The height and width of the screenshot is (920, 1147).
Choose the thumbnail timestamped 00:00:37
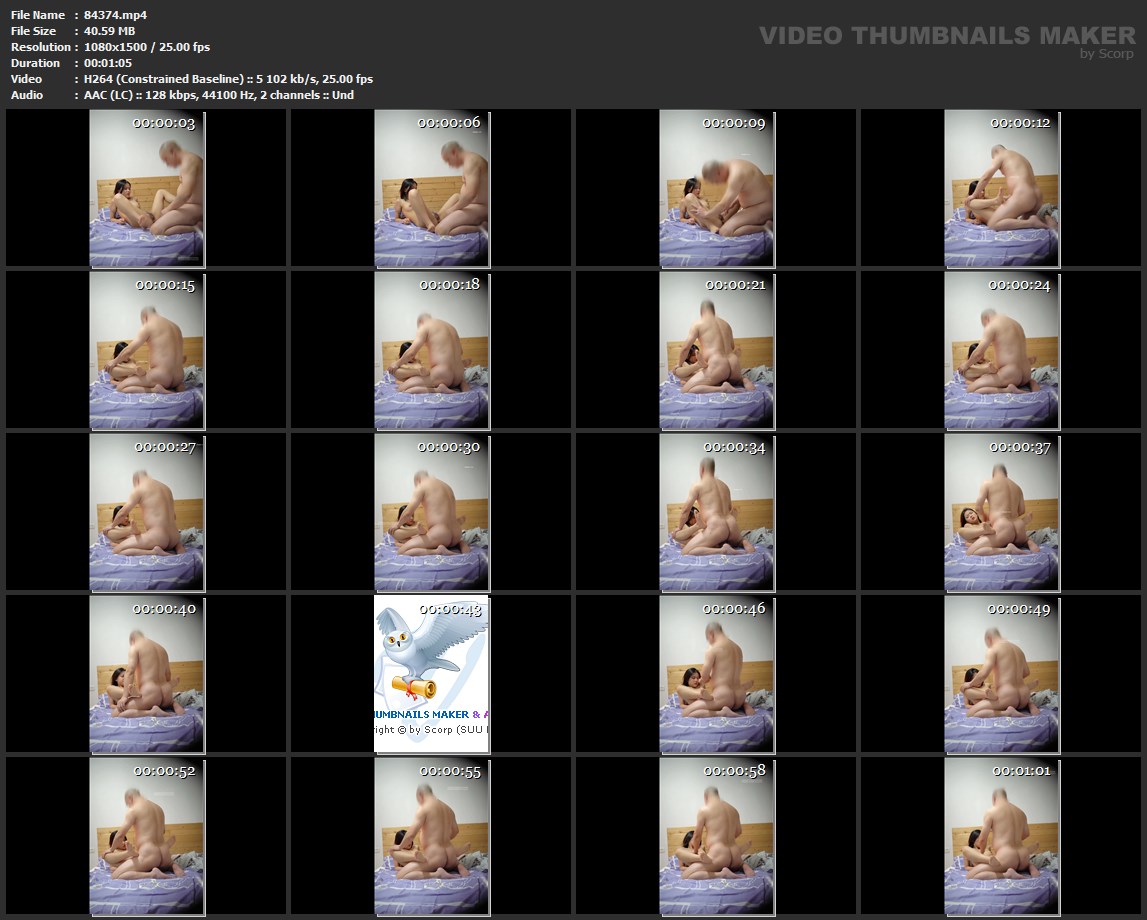click(1001, 512)
